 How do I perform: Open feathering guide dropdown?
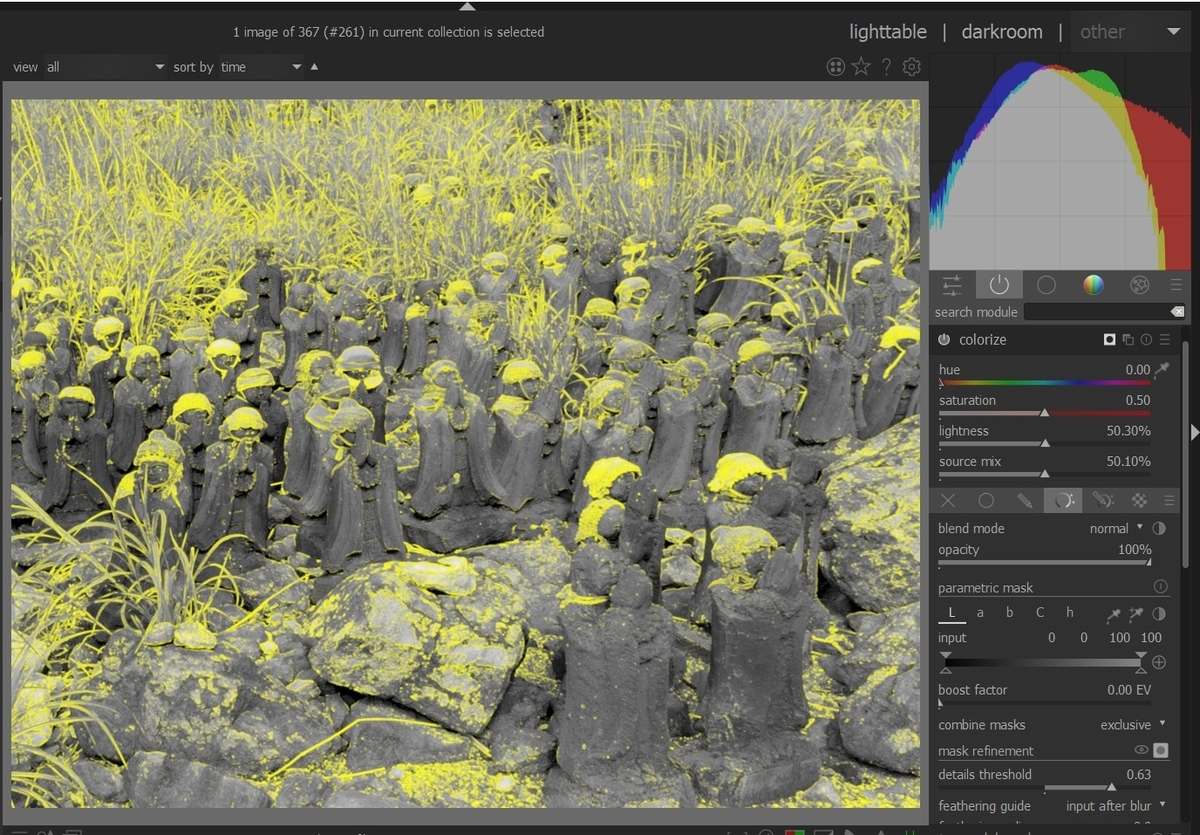1116,805
